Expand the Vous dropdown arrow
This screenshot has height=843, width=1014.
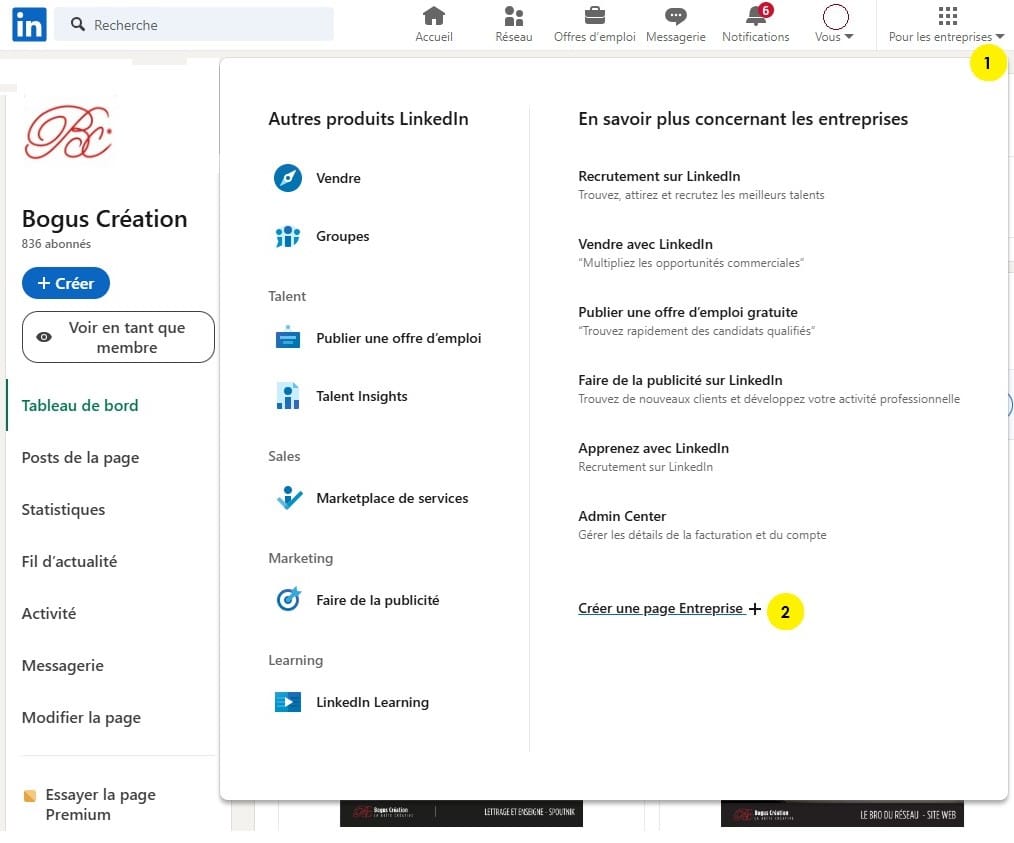[849, 37]
